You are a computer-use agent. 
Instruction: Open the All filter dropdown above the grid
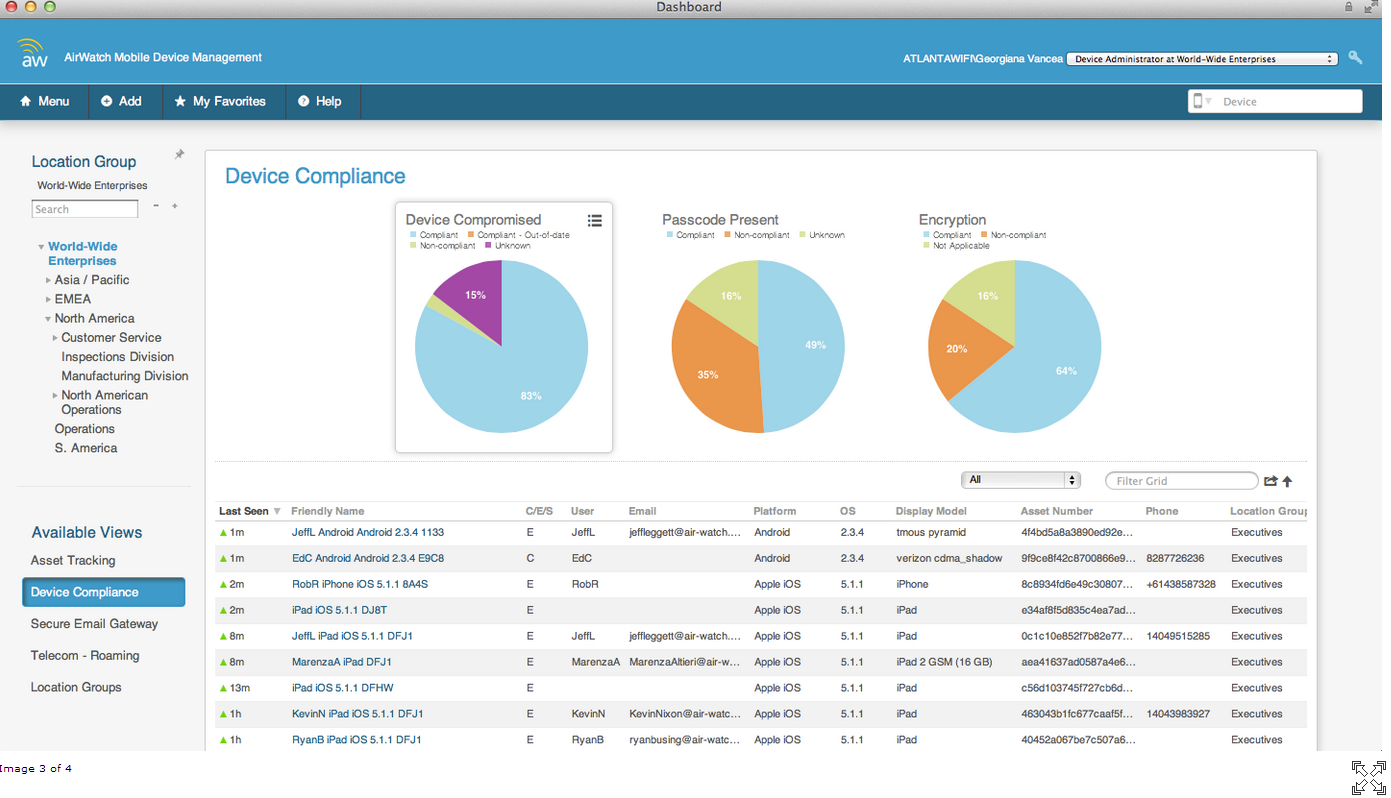1020,479
